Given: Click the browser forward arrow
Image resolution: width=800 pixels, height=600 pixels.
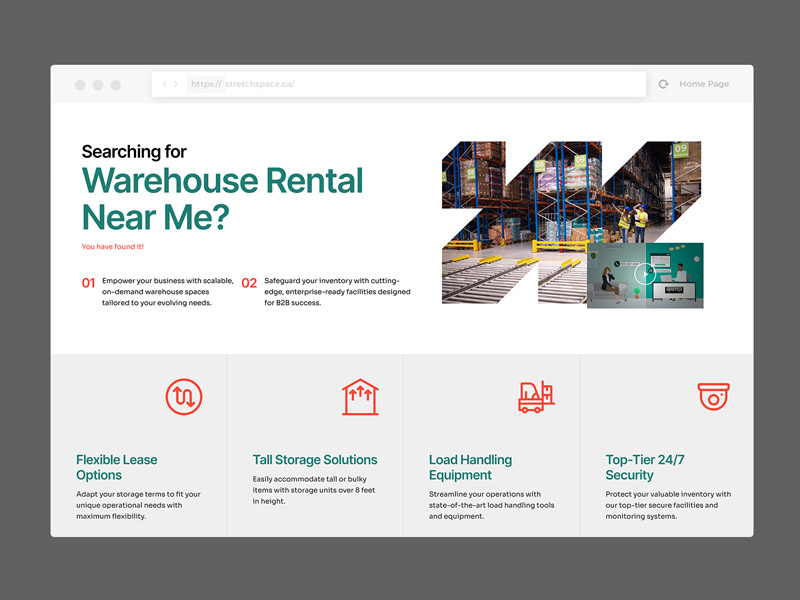Looking at the screenshot, I should coord(176,84).
